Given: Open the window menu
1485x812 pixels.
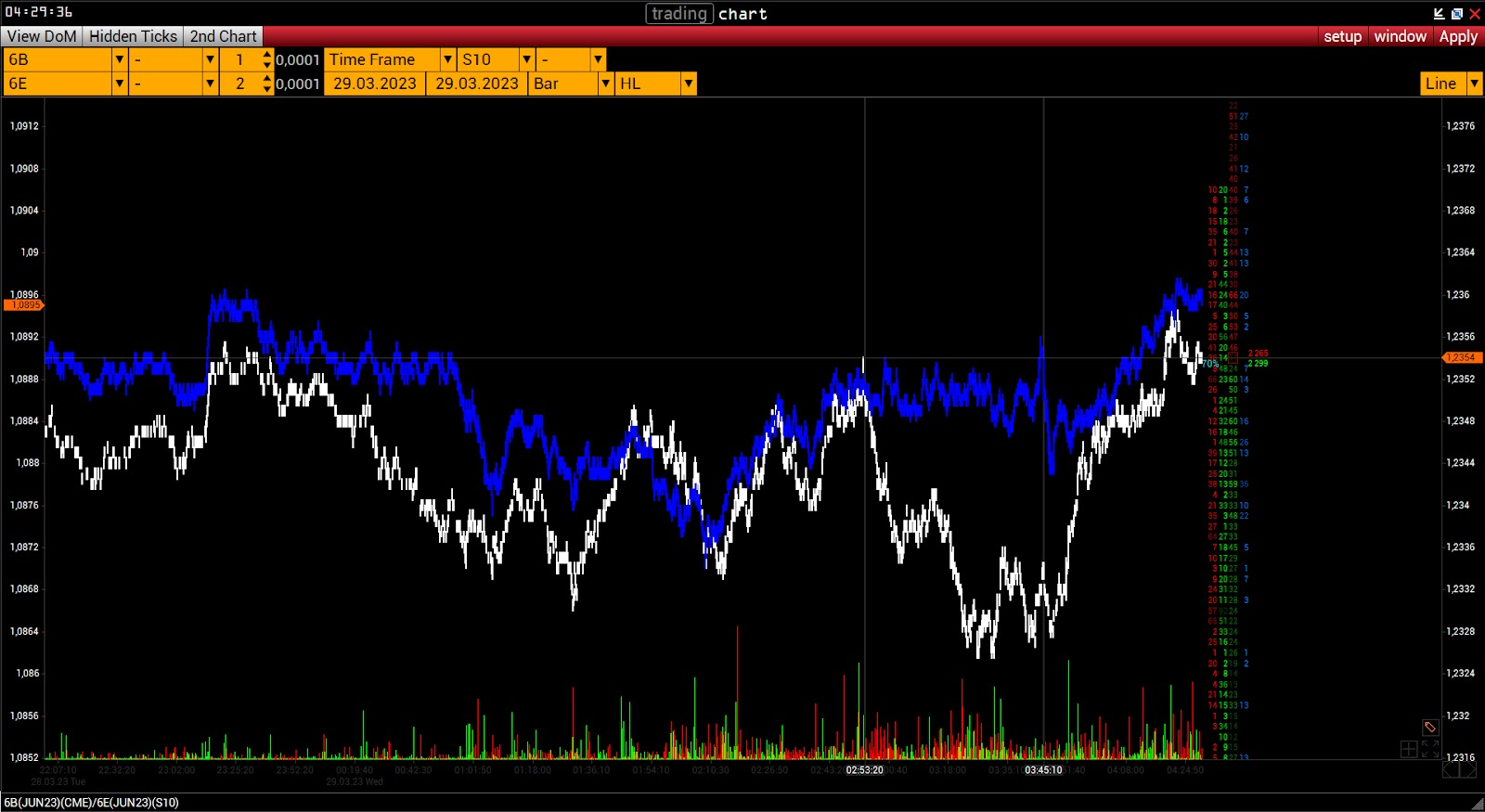Looking at the screenshot, I should click(1400, 36).
